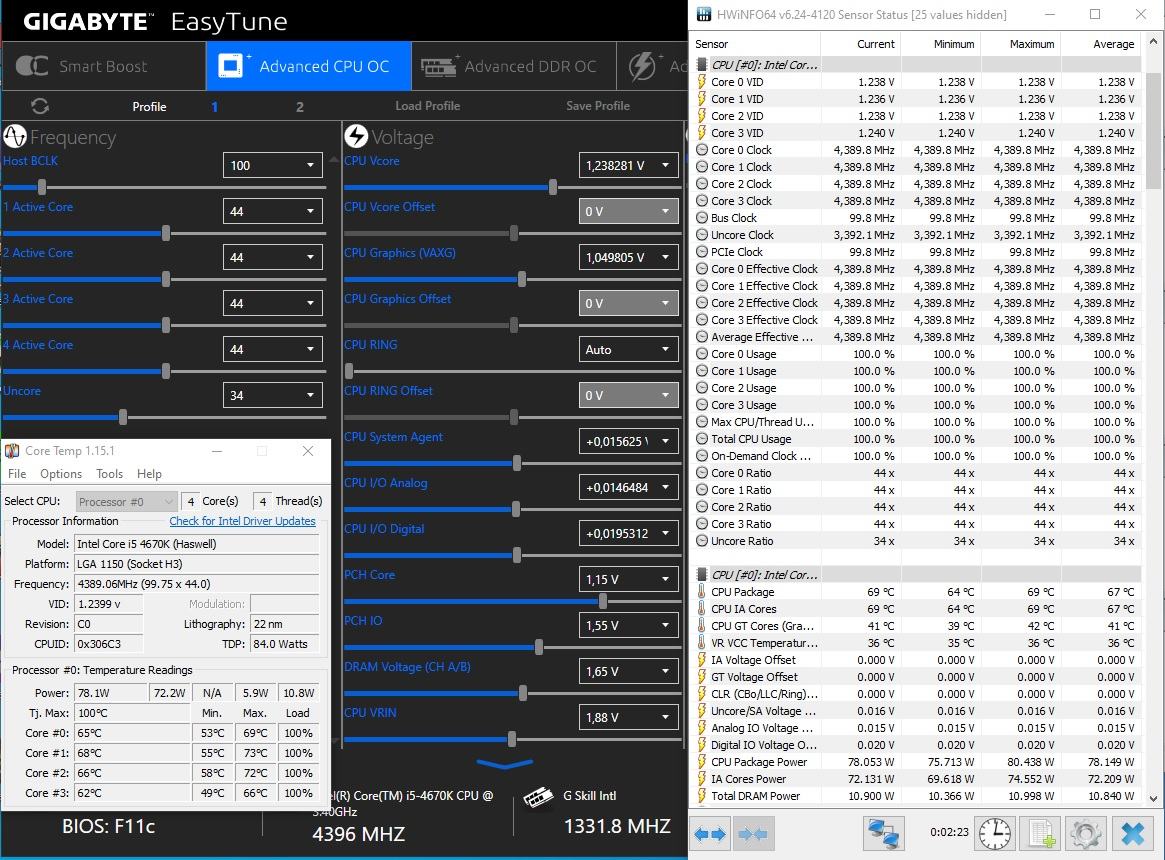Screen dimensions: 1165x860
Task: Click the Current column header in HWiNFO
Action: [876, 44]
